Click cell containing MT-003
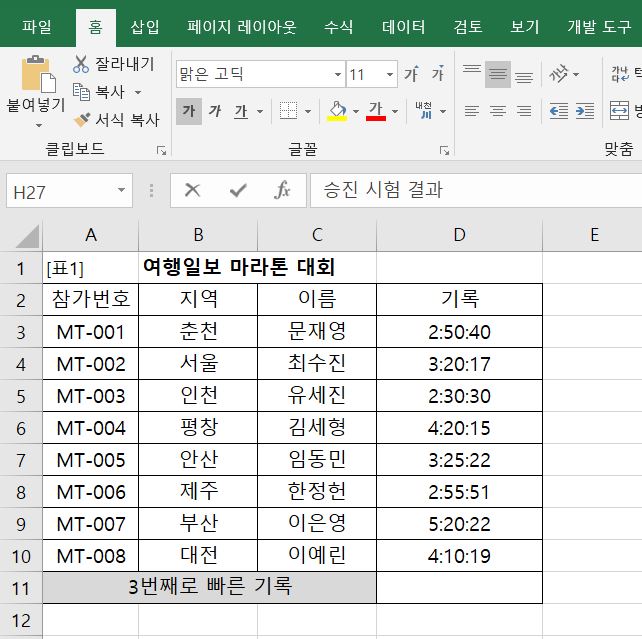The width and height of the screenshot is (642, 639). coord(91,396)
